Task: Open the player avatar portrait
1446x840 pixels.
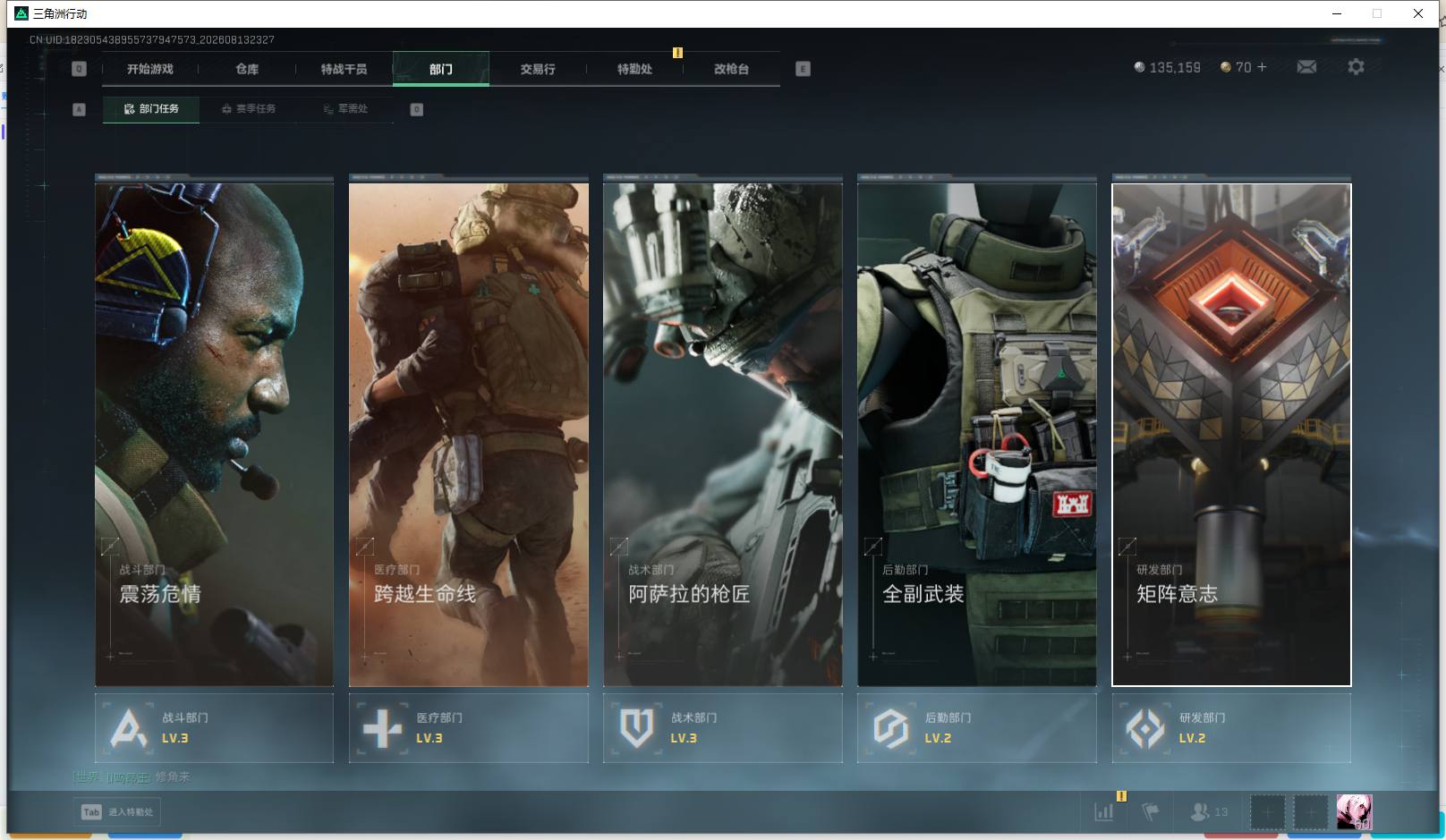Action: pyautogui.click(x=1354, y=812)
